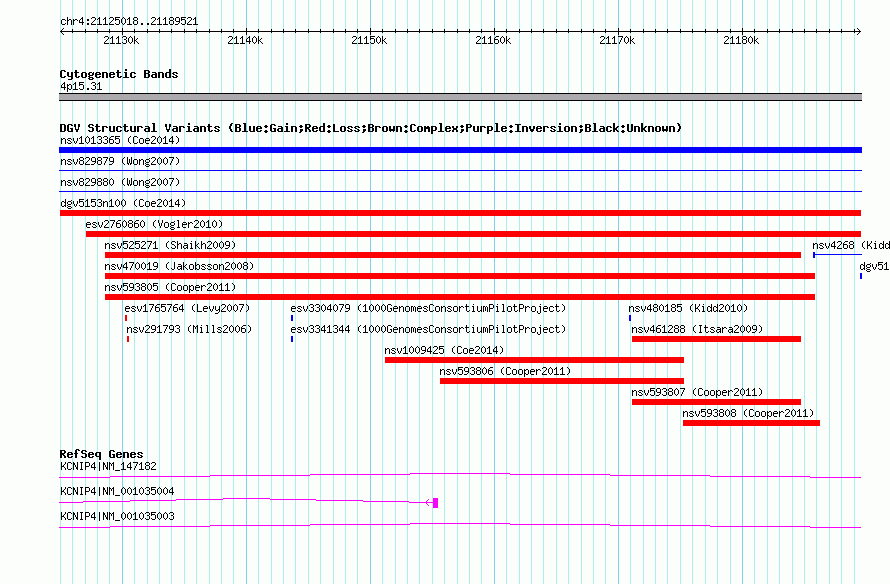This screenshot has height=584, width=890.
Task: Click the 4p15.31 cytogenetic band bar
Action: 460,97
